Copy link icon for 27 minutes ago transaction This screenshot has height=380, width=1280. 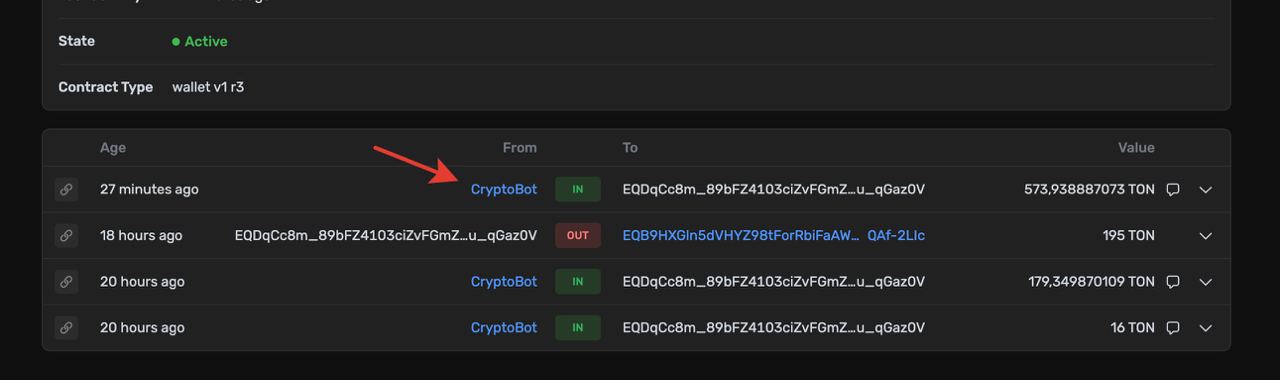pyautogui.click(x=66, y=189)
